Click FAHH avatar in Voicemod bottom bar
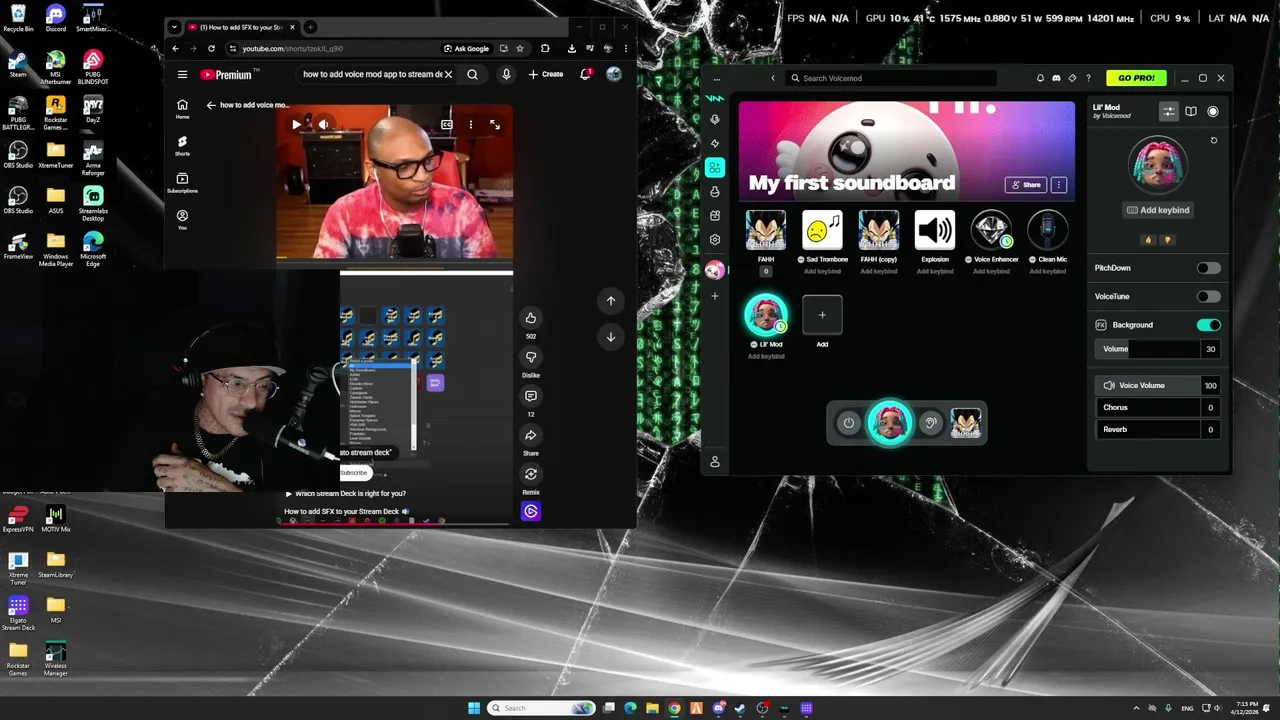The width and height of the screenshot is (1280, 720). [x=965, y=423]
